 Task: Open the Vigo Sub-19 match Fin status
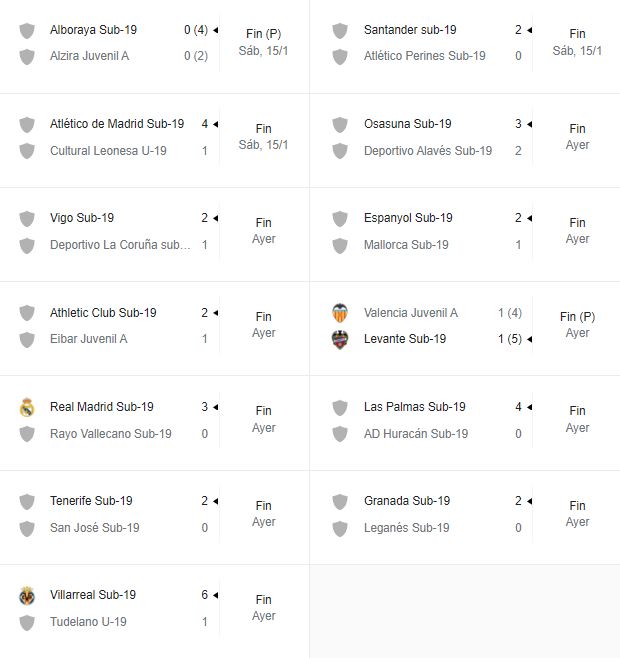[263, 223]
